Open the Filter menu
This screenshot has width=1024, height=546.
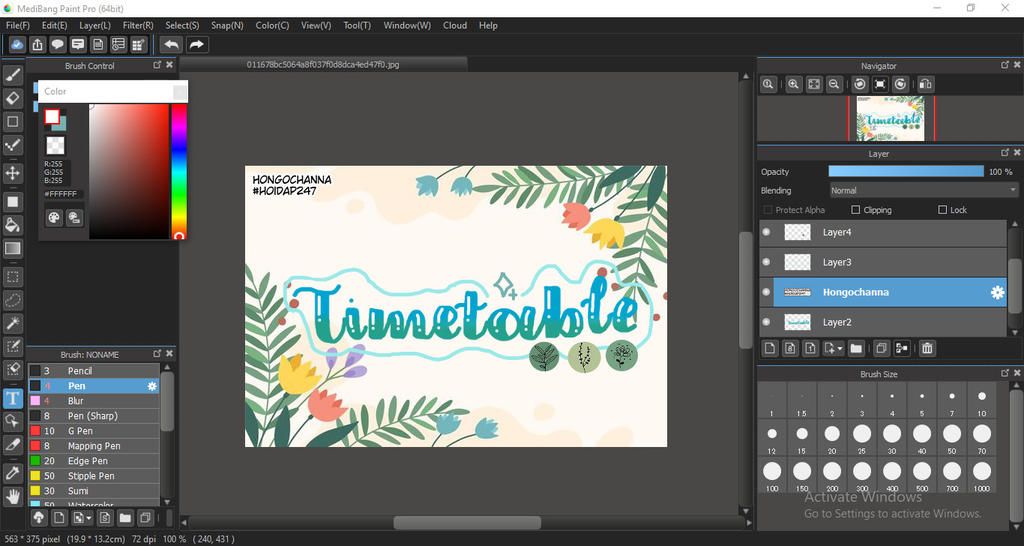(138, 25)
